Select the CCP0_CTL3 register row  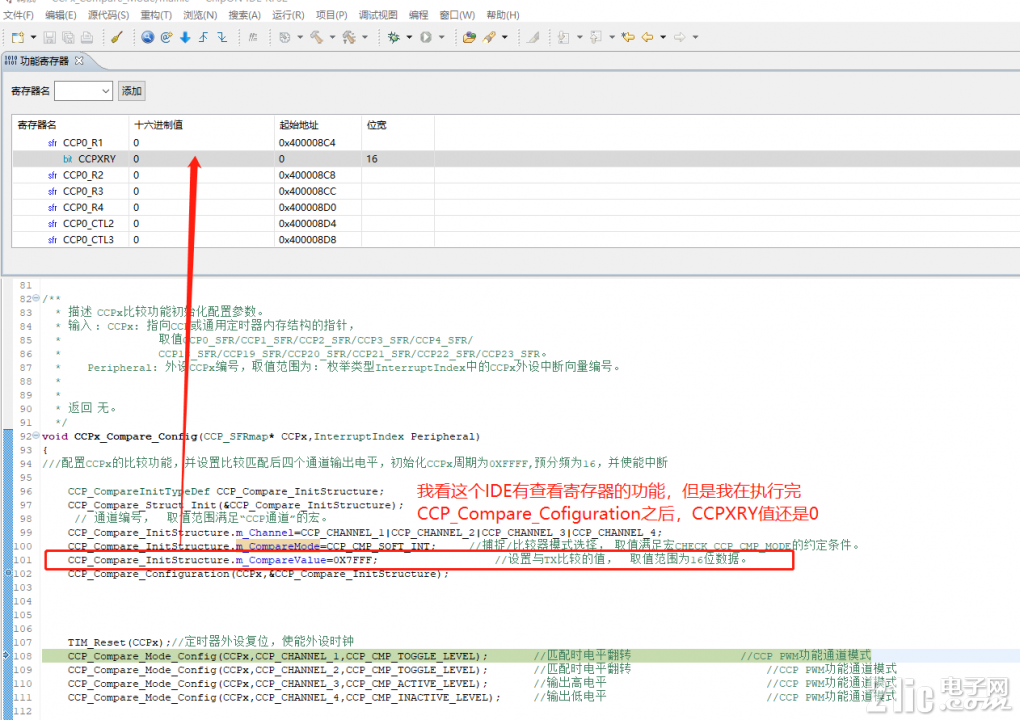[x=516, y=240]
